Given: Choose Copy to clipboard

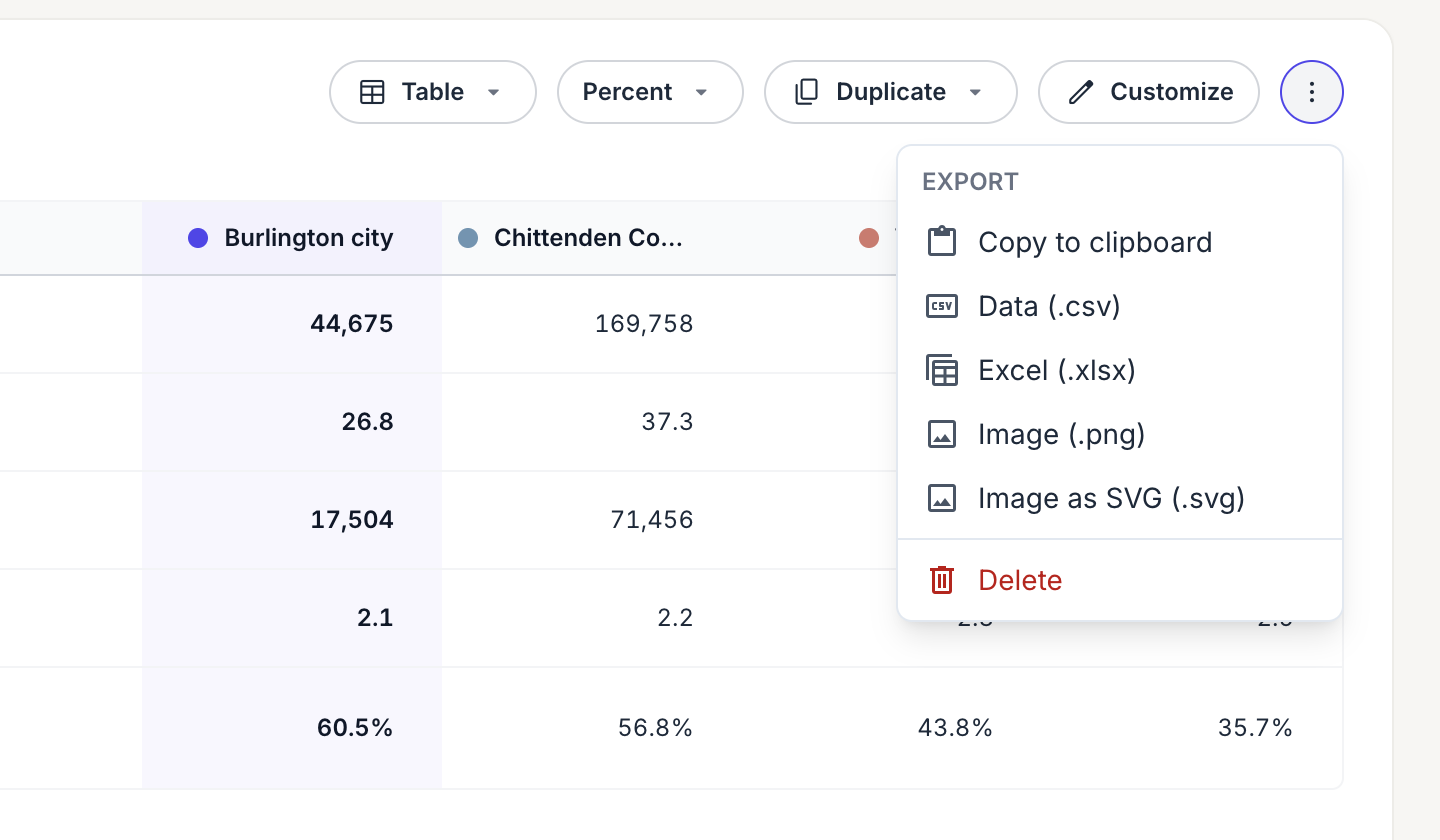Looking at the screenshot, I should tap(1120, 242).
